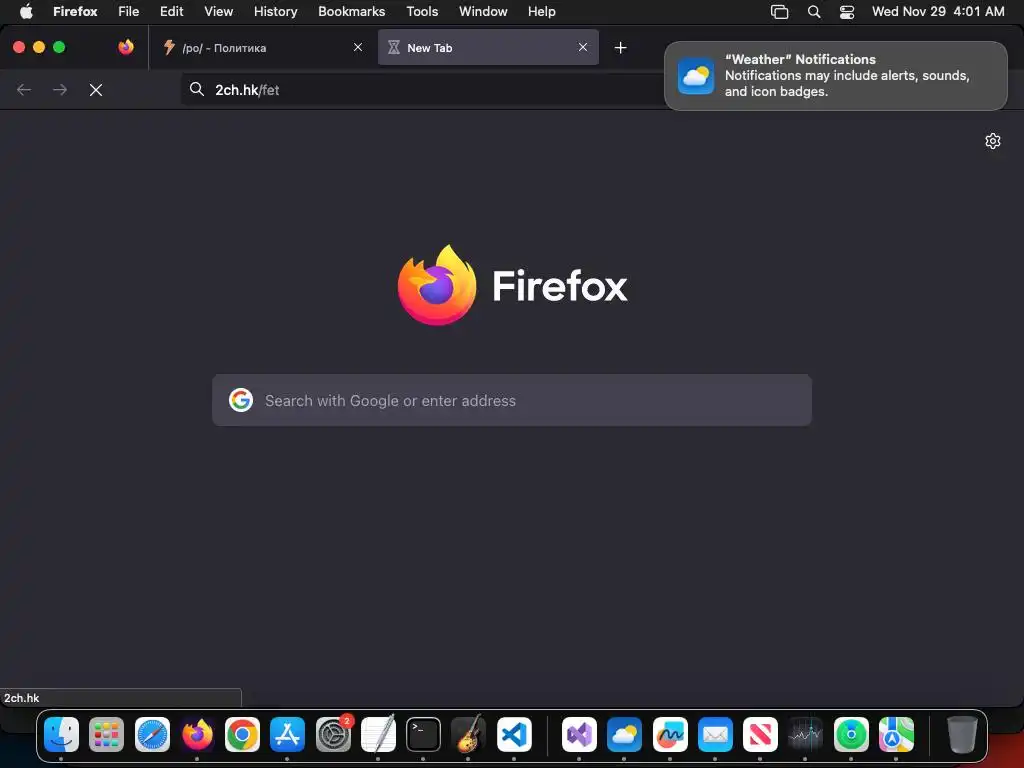Open a new tab with the plus button

coord(620,48)
